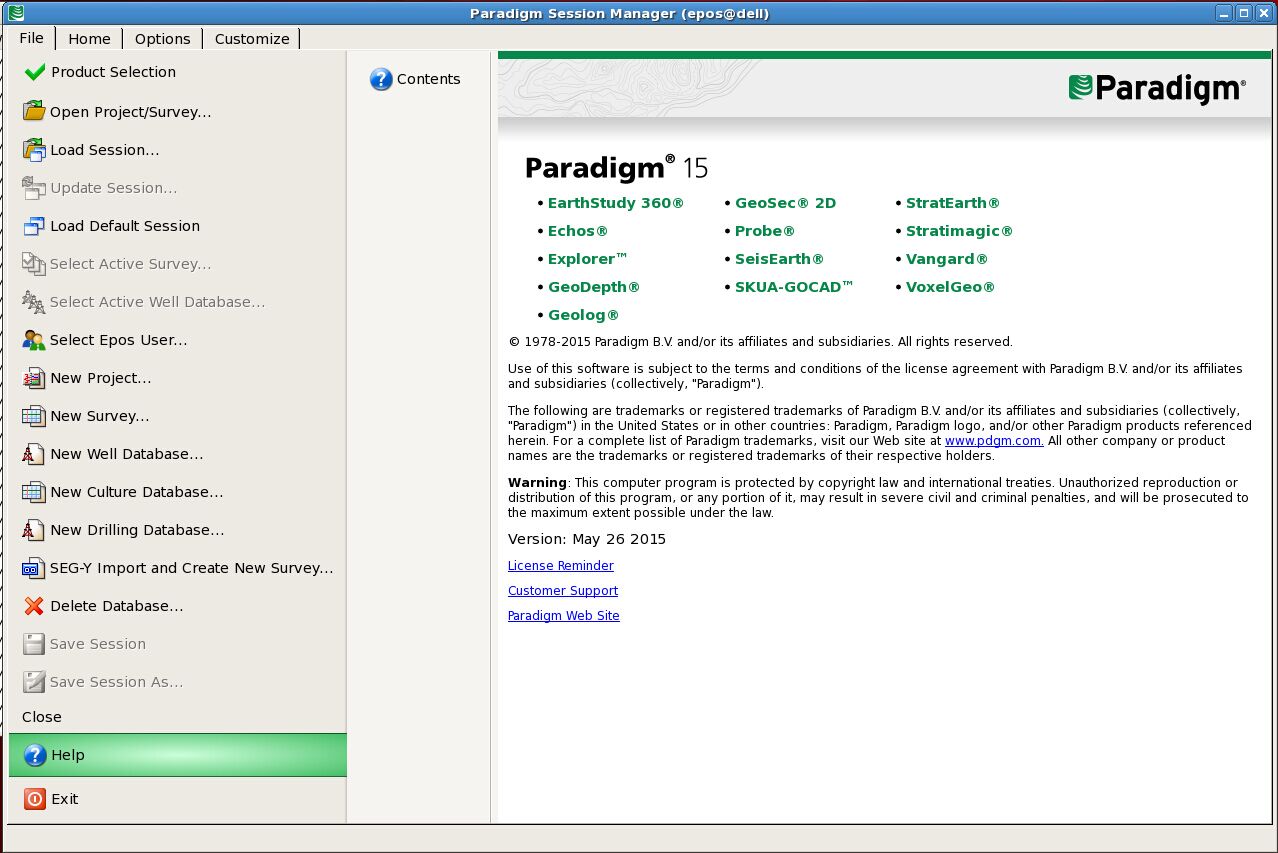Click the SEG-Y Import icon

(x=34, y=568)
